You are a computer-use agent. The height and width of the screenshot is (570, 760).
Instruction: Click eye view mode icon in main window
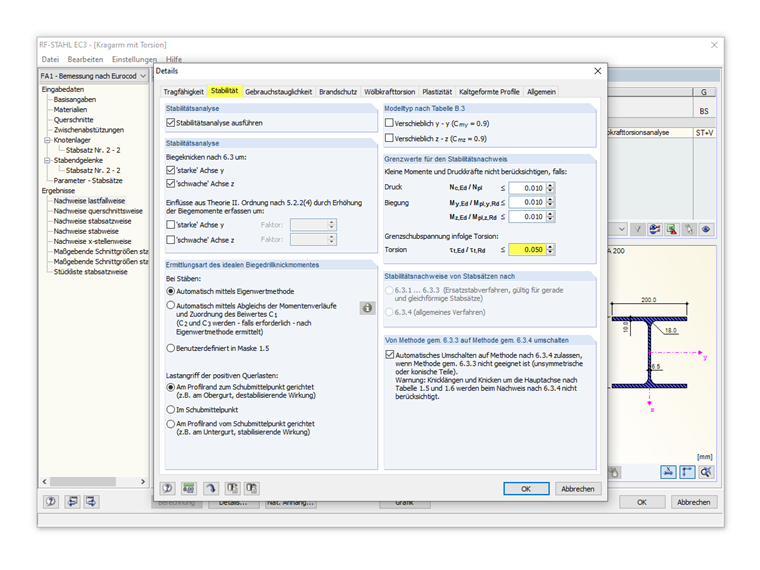tap(706, 229)
